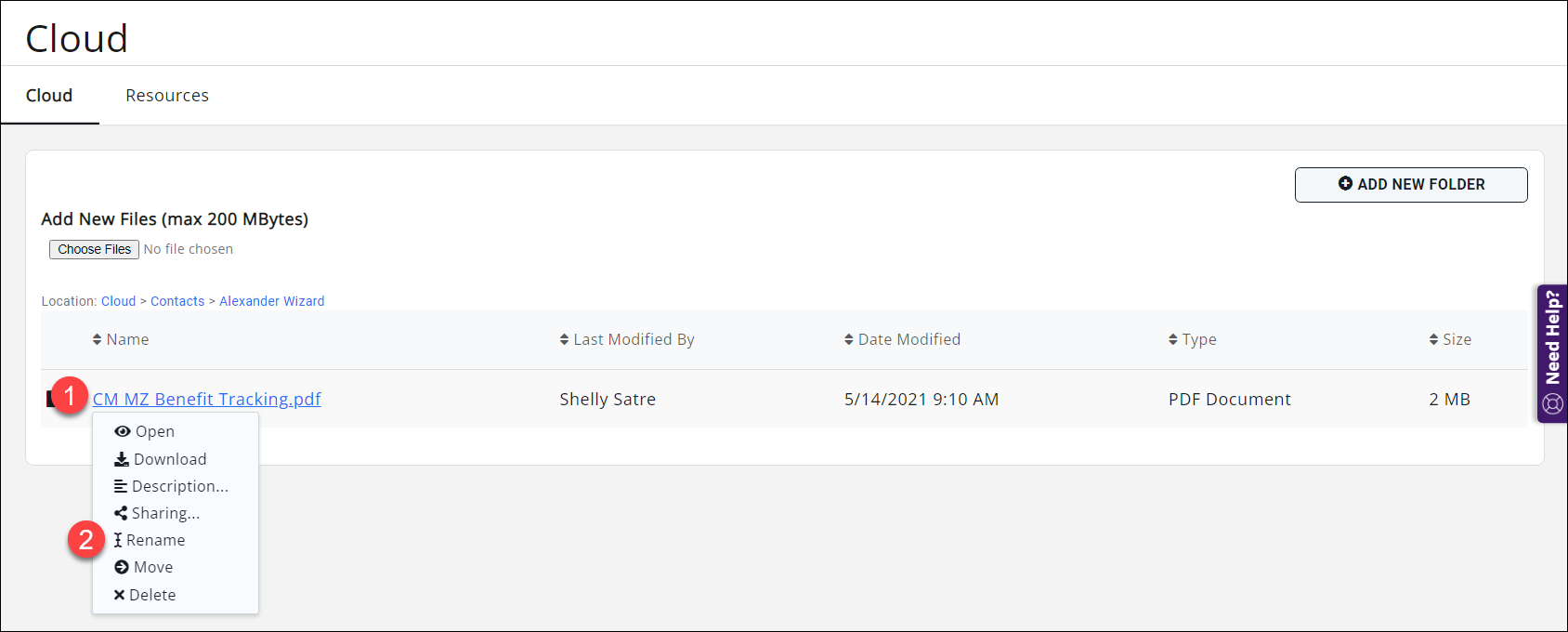Open the CM MZ Benefit Tracking.pdf link
The height and width of the screenshot is (632, 1568).
click(x=206, y=399)
